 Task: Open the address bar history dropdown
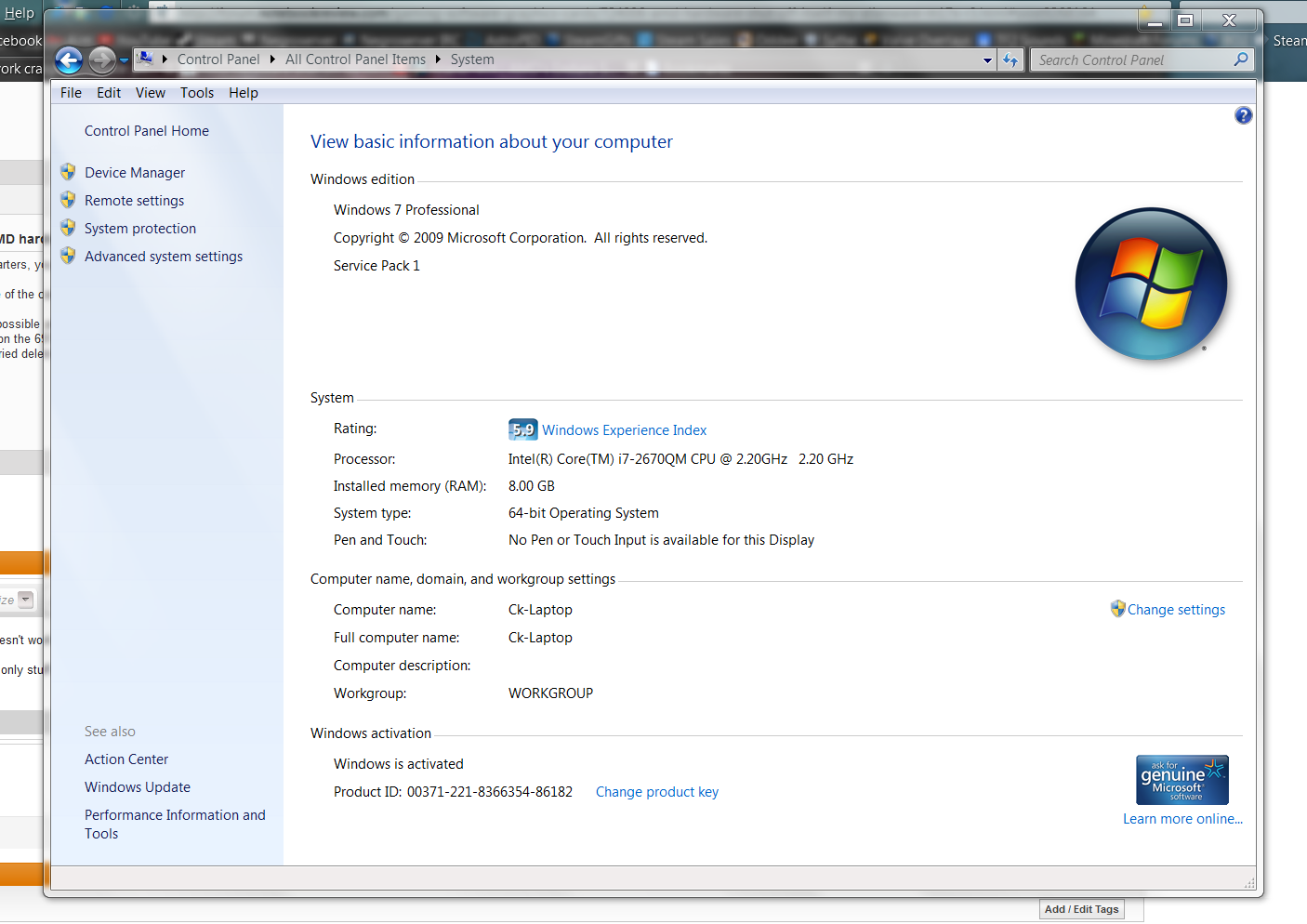tap(987, 60)
